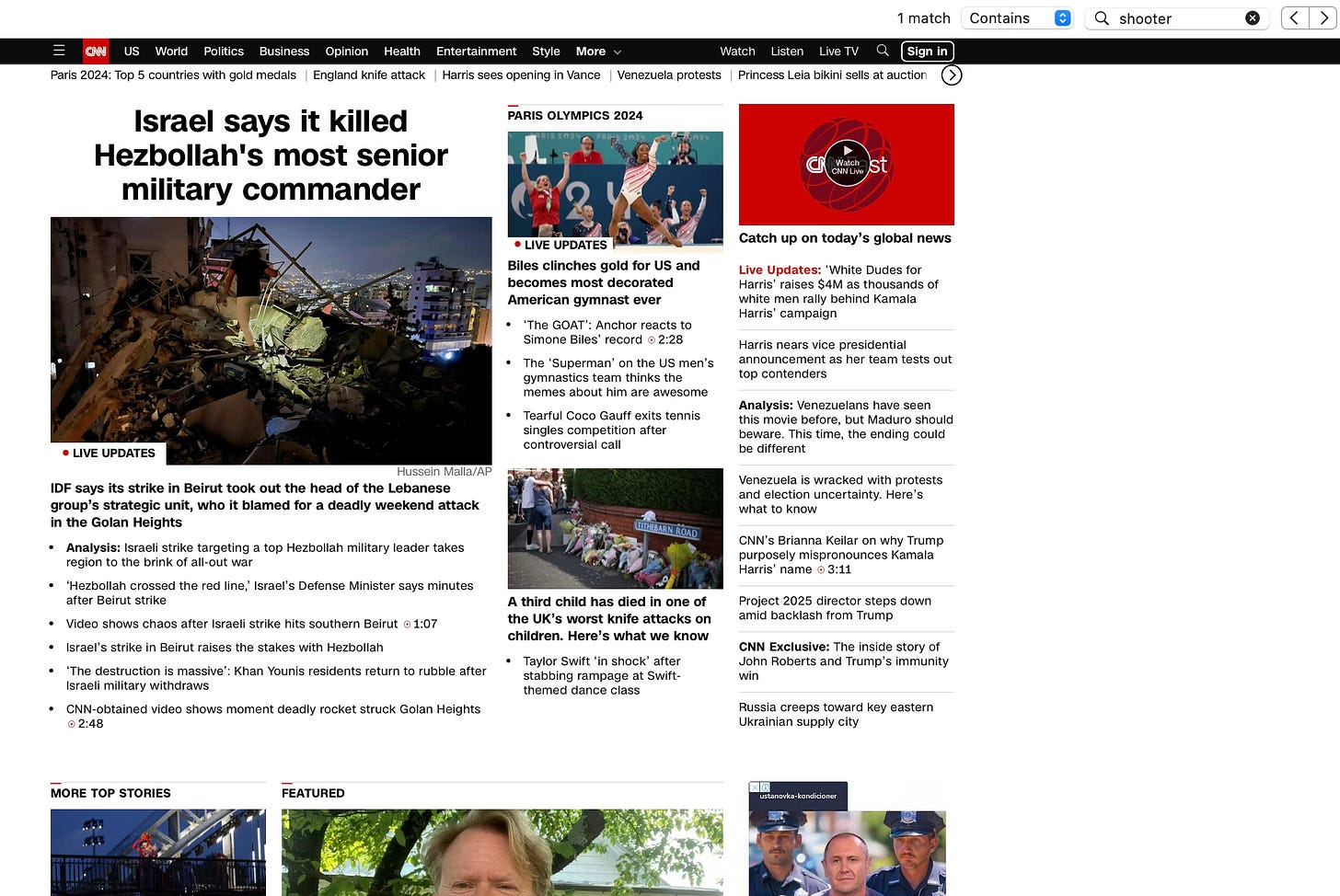Open Paris 2024 gold medals trending link
The width and height of the screenshot is (1340, 896).
click(173, 75)
